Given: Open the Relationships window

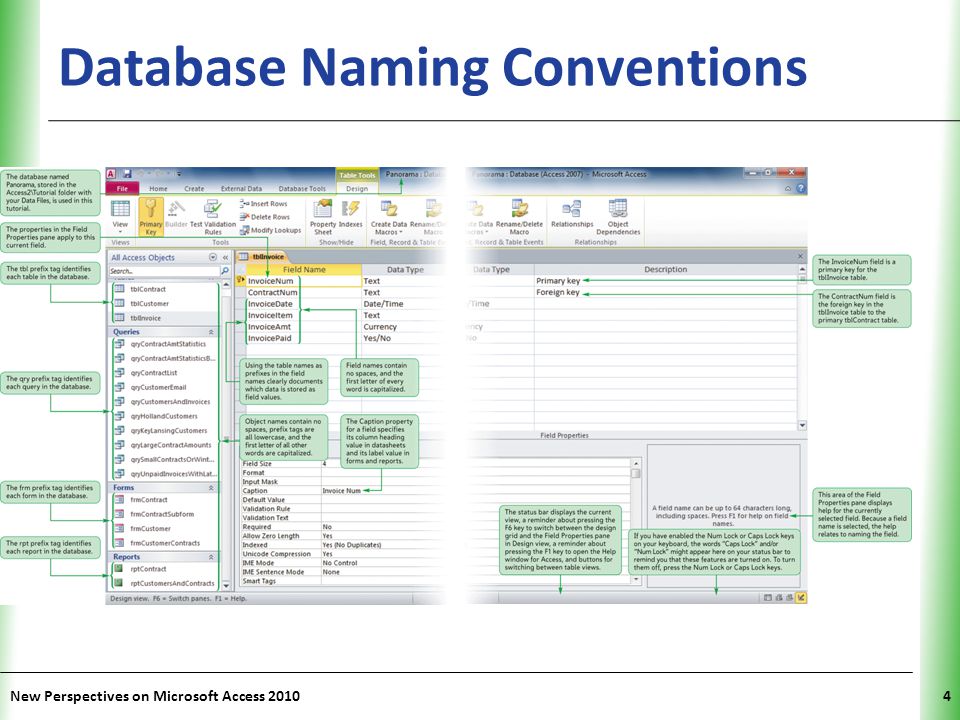Looking at the screenshot, I should click(x=572, y=214).
